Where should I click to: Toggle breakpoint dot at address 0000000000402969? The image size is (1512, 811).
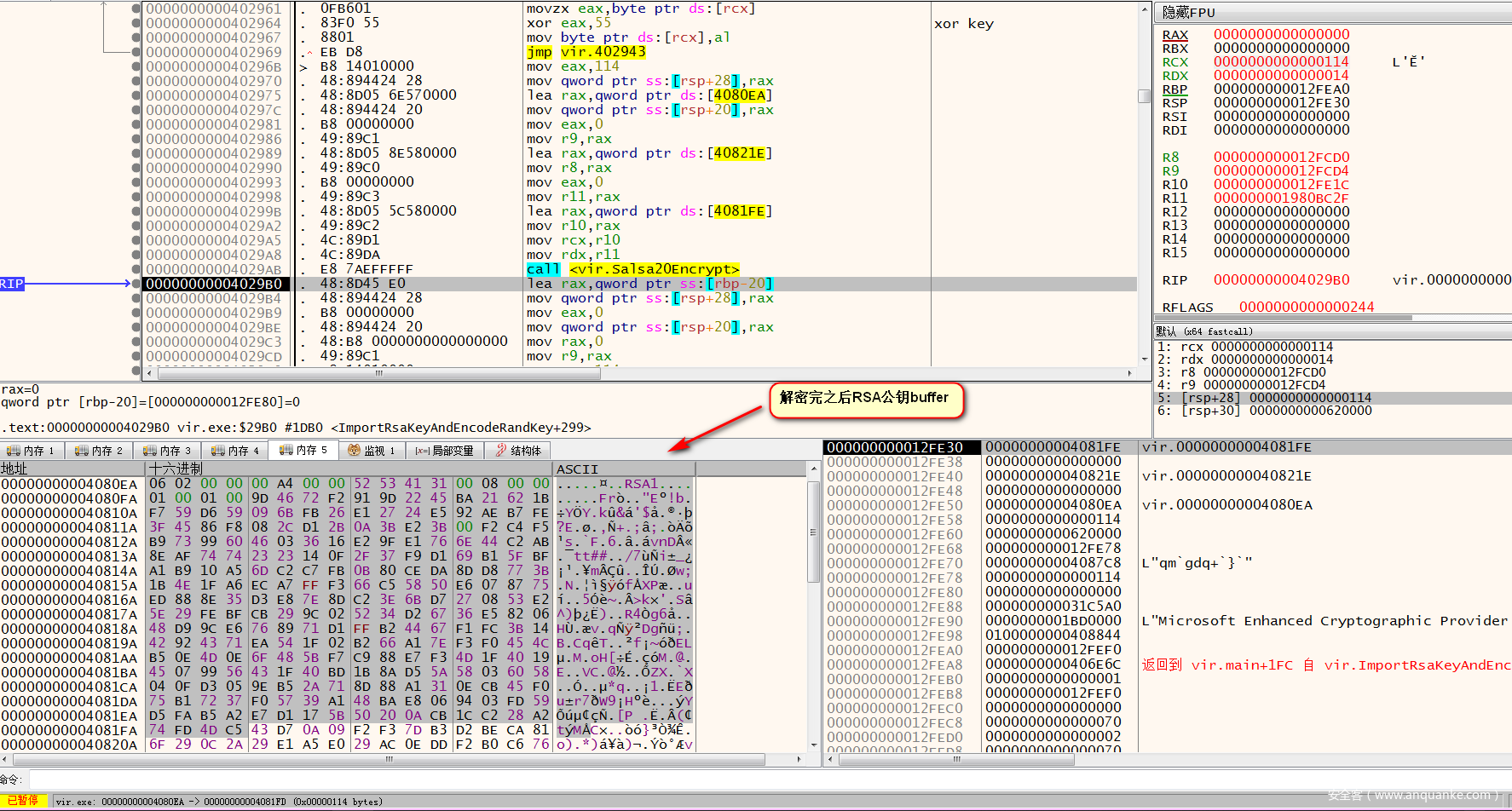[136, 52]
